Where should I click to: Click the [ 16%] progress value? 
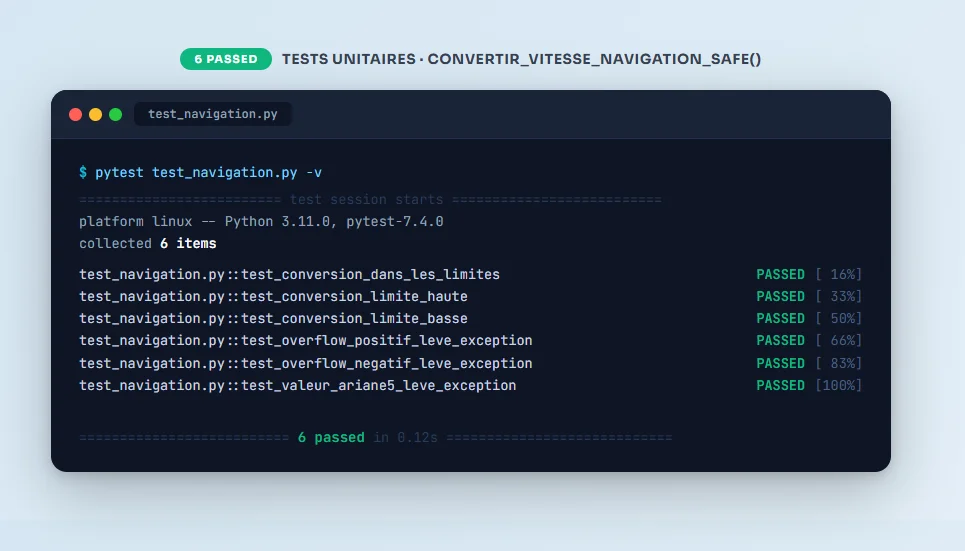839,275
